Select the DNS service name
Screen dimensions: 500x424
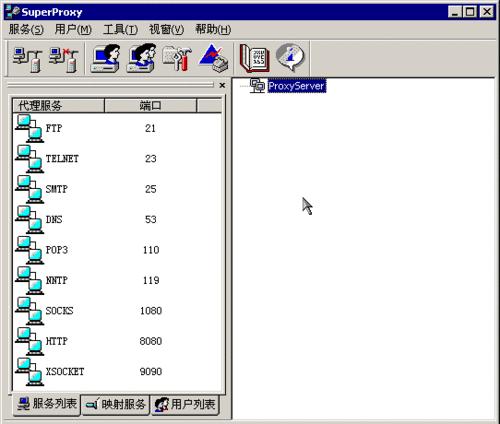54,219
